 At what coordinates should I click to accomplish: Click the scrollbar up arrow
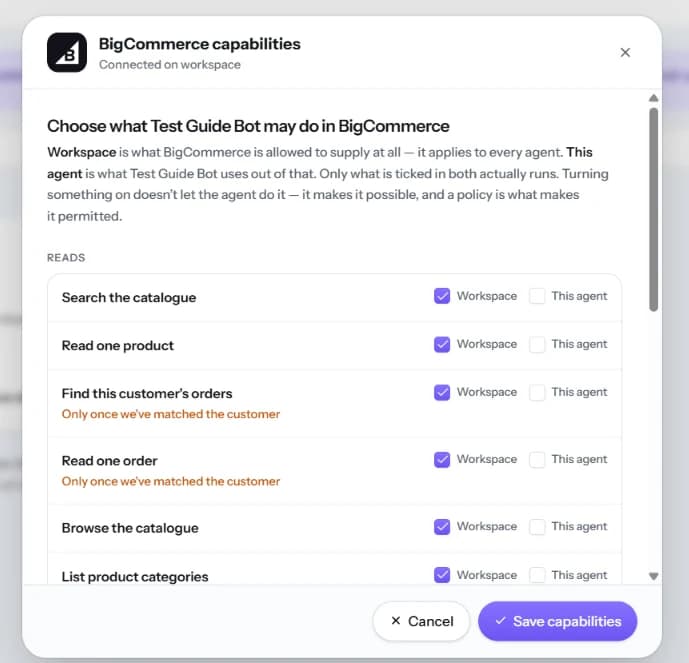[653, 98]
